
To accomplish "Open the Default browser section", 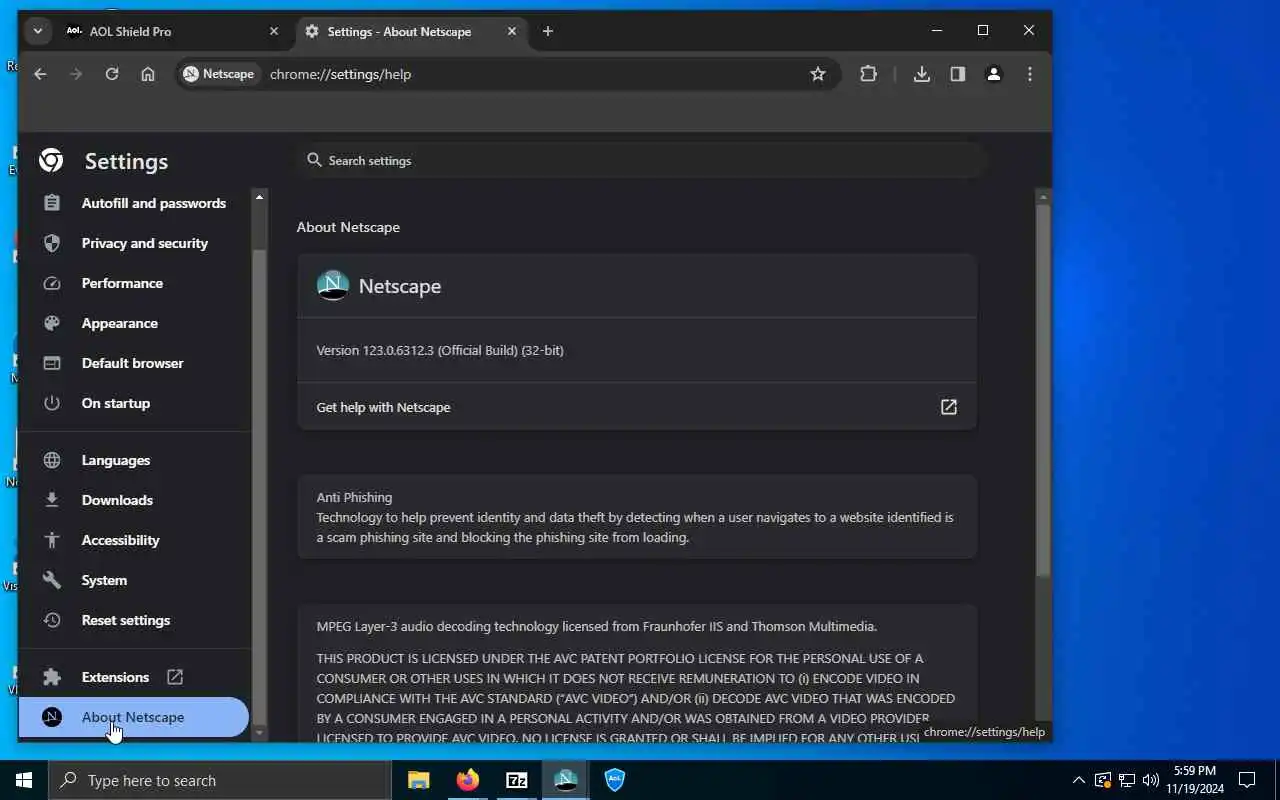I will [134, 363].
